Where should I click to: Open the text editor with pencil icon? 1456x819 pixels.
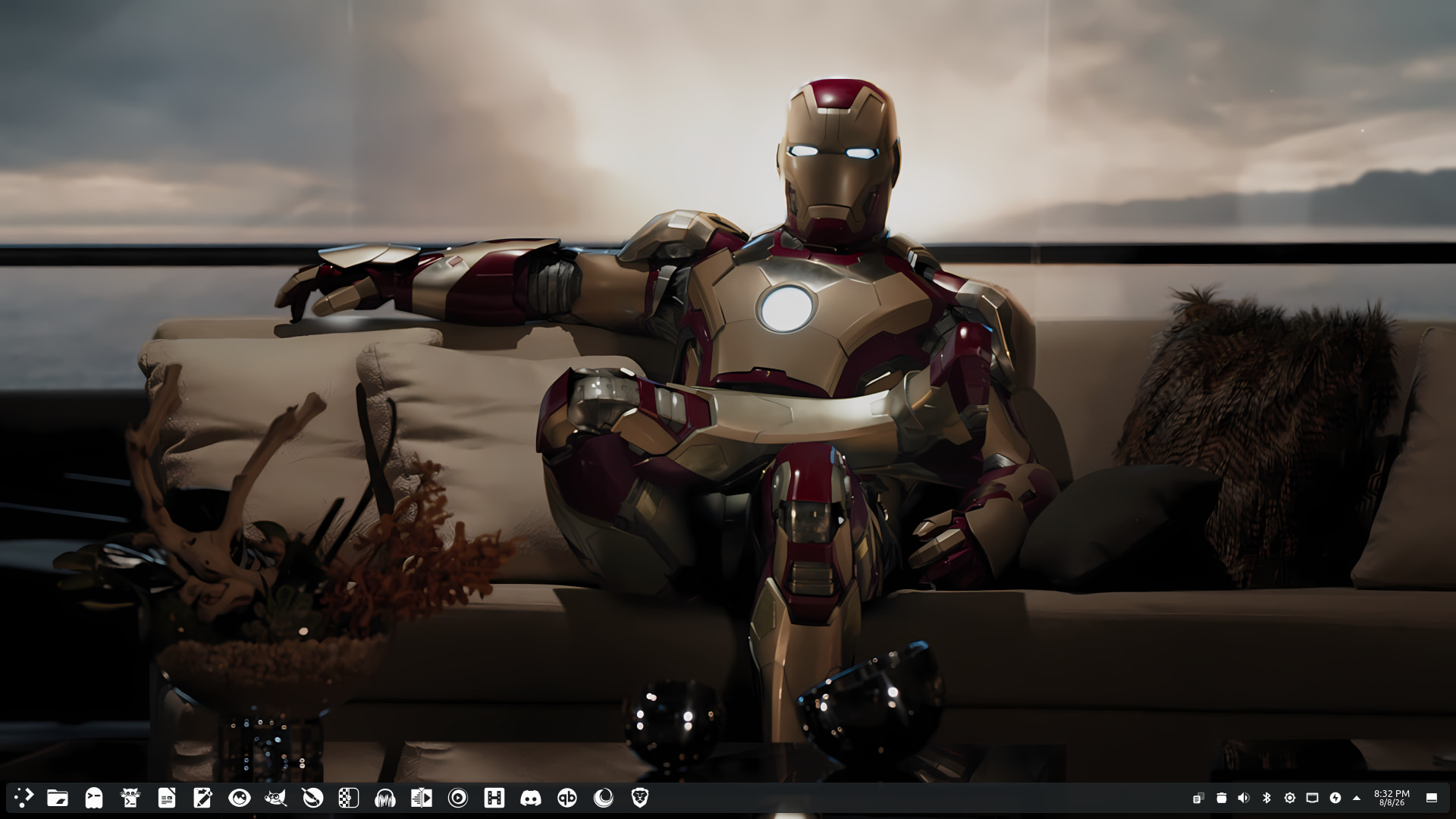click(202, 797)
